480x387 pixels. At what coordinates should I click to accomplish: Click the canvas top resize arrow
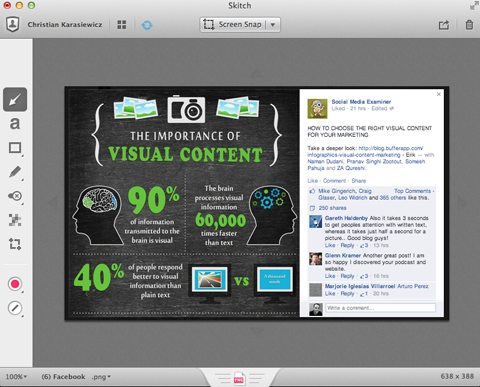257,73
